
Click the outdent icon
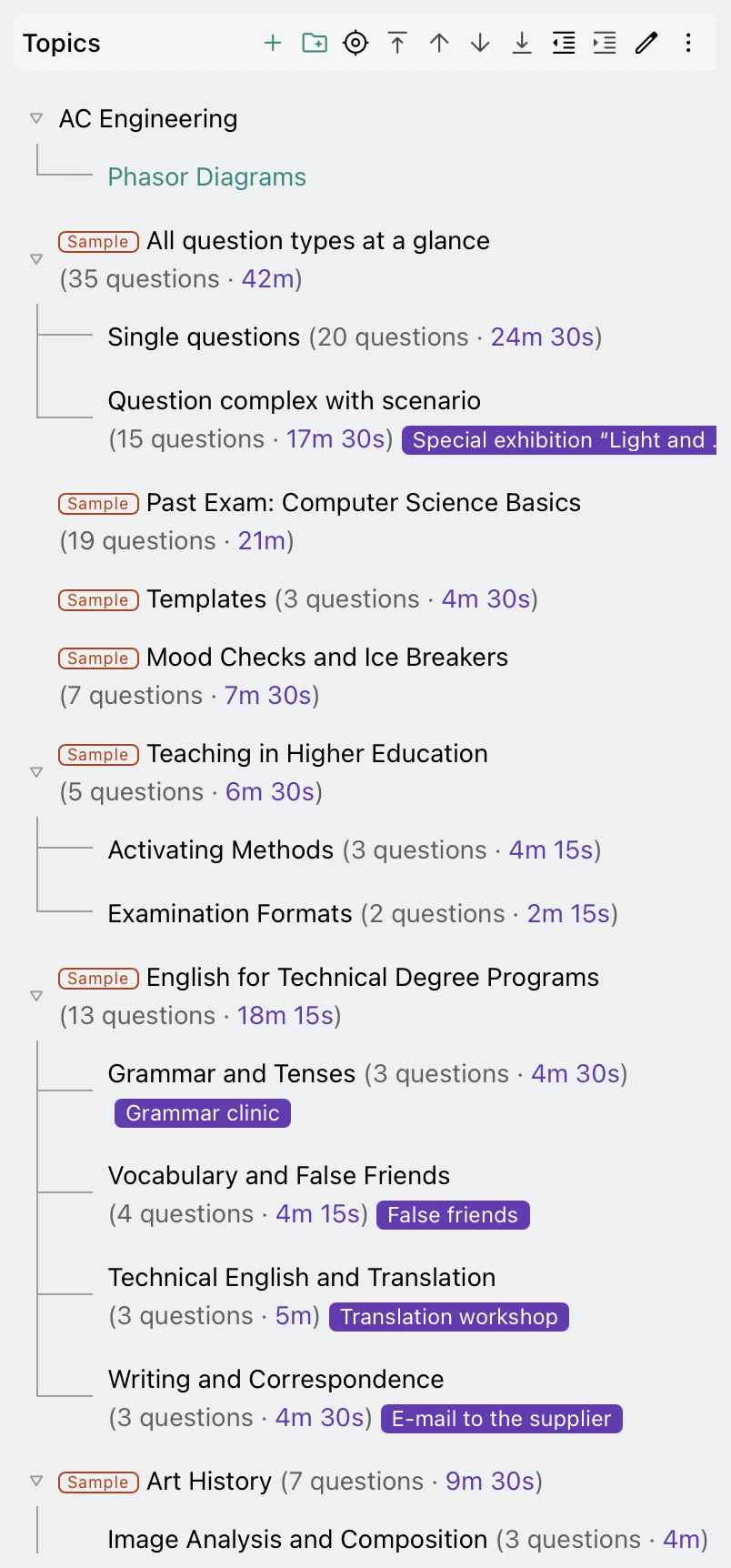(564, 43)
